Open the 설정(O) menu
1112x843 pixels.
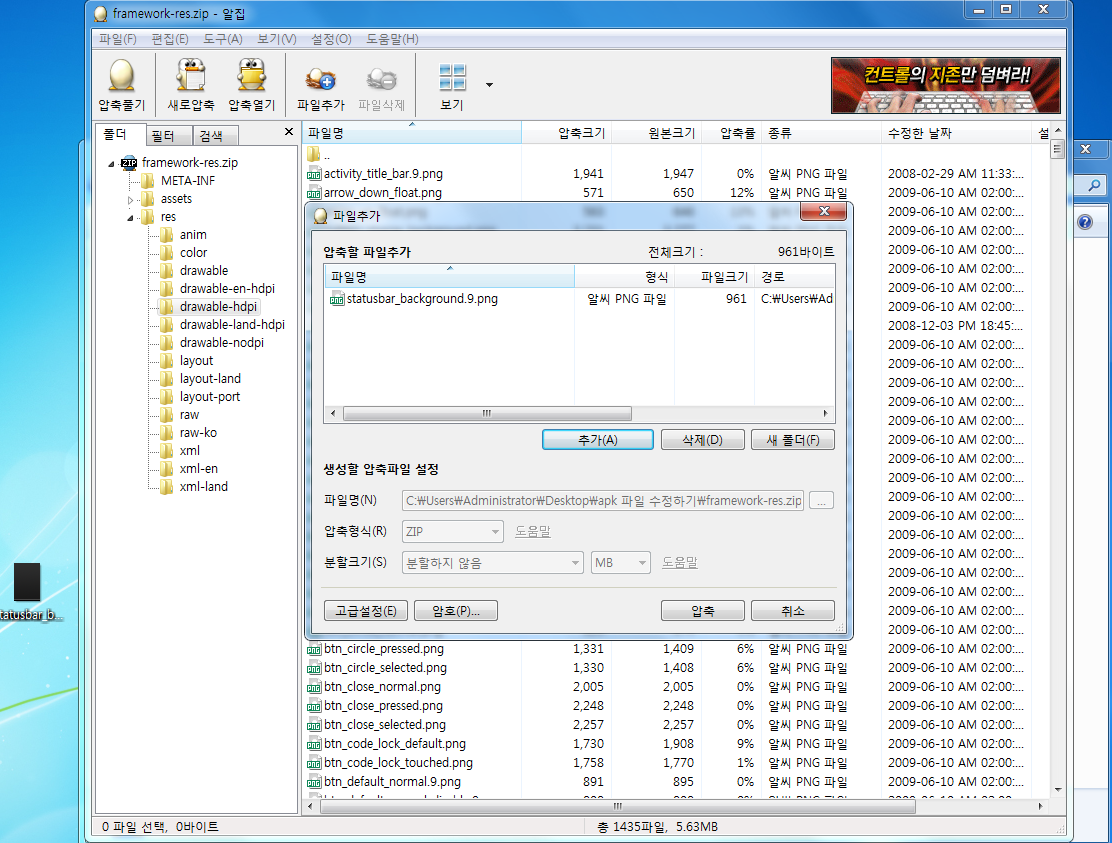pyautogui.click(x=331, y=39)
